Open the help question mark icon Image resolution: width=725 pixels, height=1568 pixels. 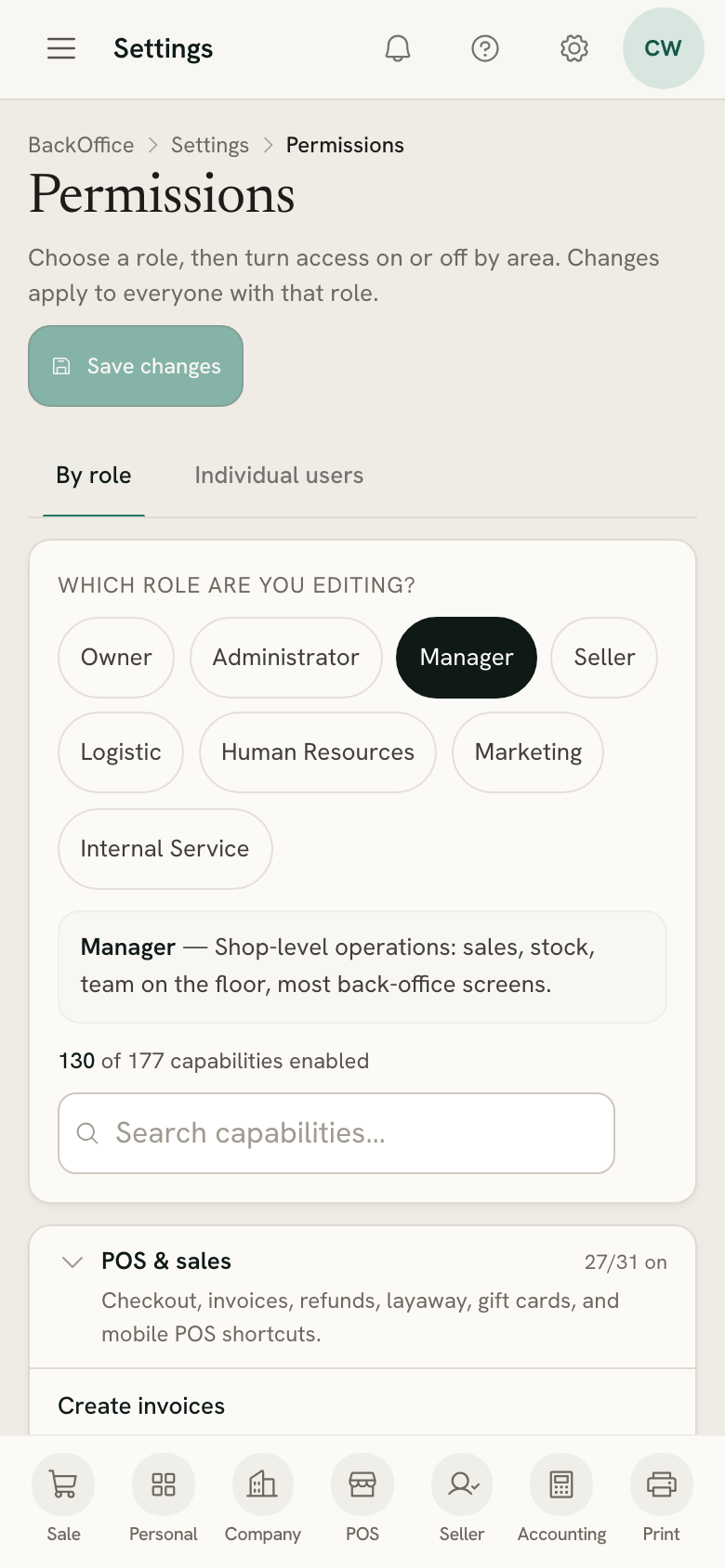(x=485, y=48)
